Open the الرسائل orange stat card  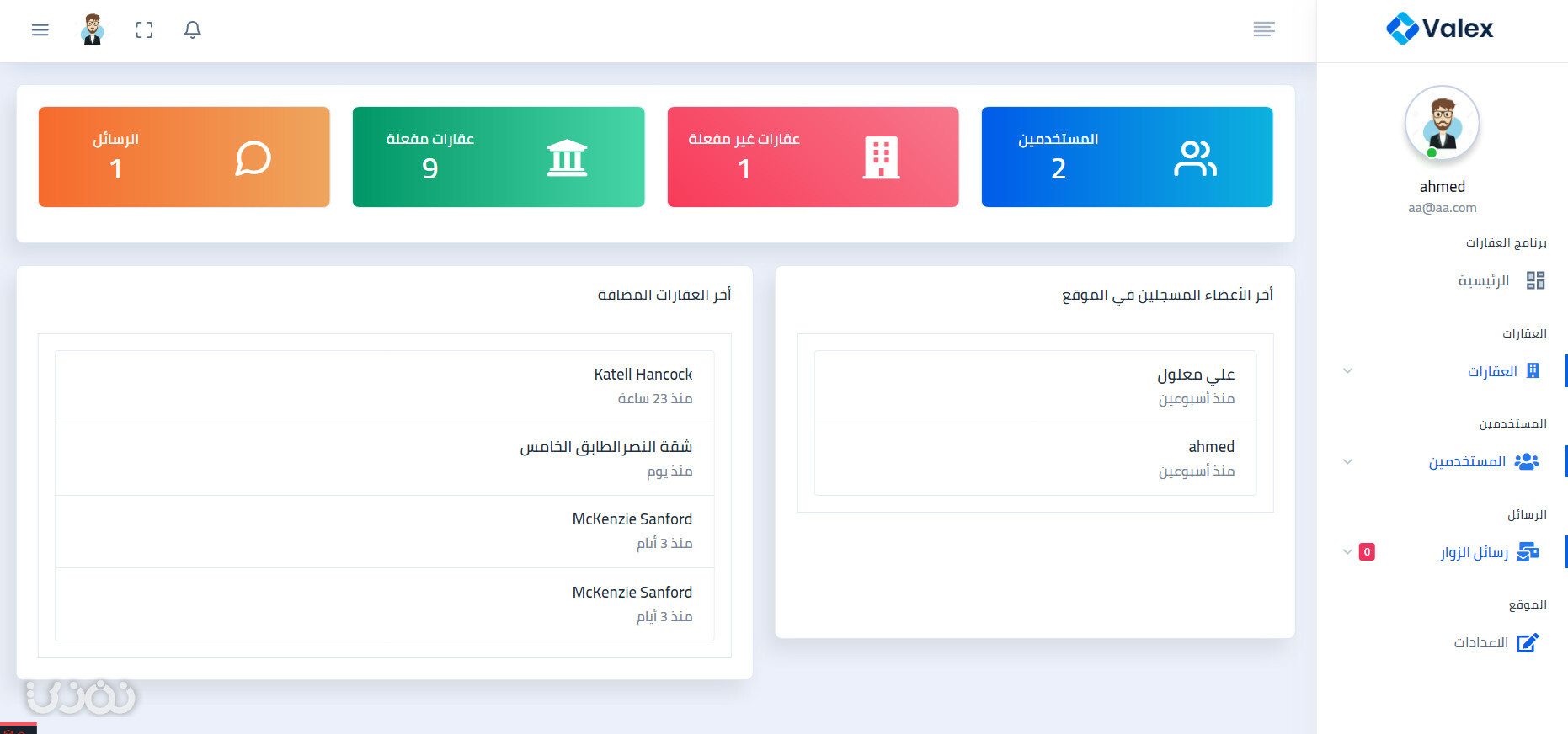[184, 157]
